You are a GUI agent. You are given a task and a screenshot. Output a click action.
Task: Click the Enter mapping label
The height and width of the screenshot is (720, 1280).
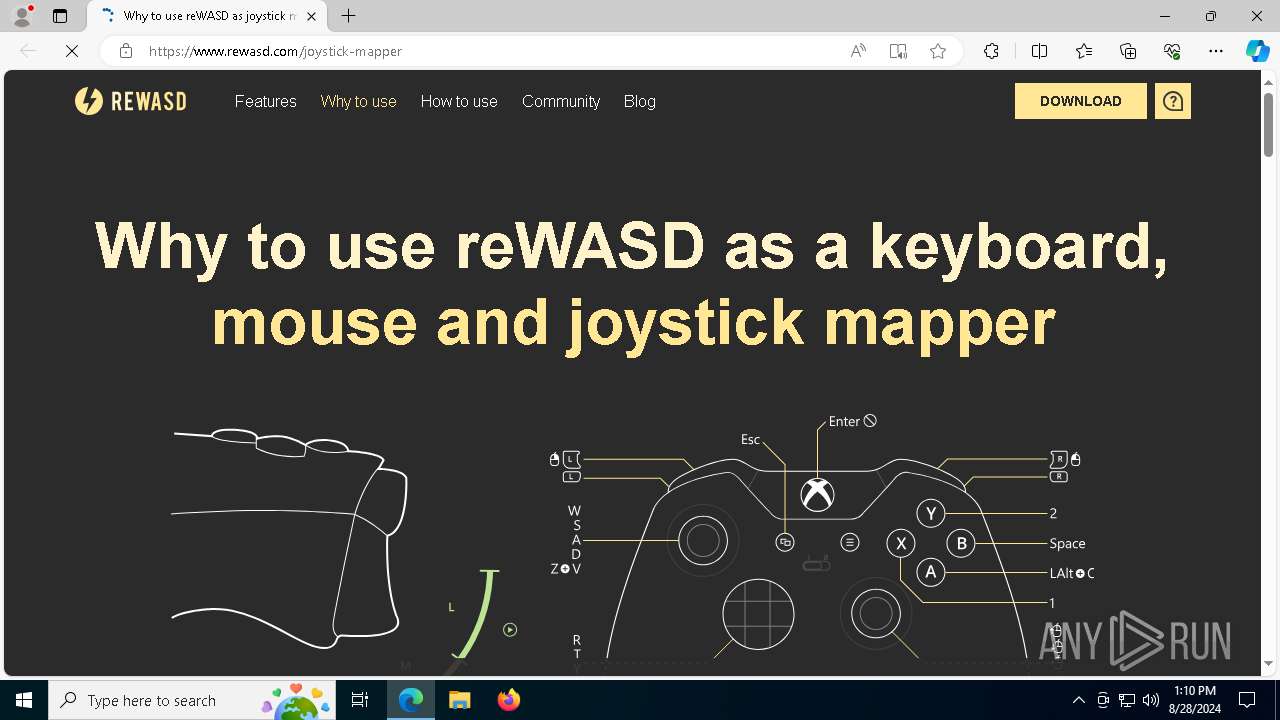point(853,421)
